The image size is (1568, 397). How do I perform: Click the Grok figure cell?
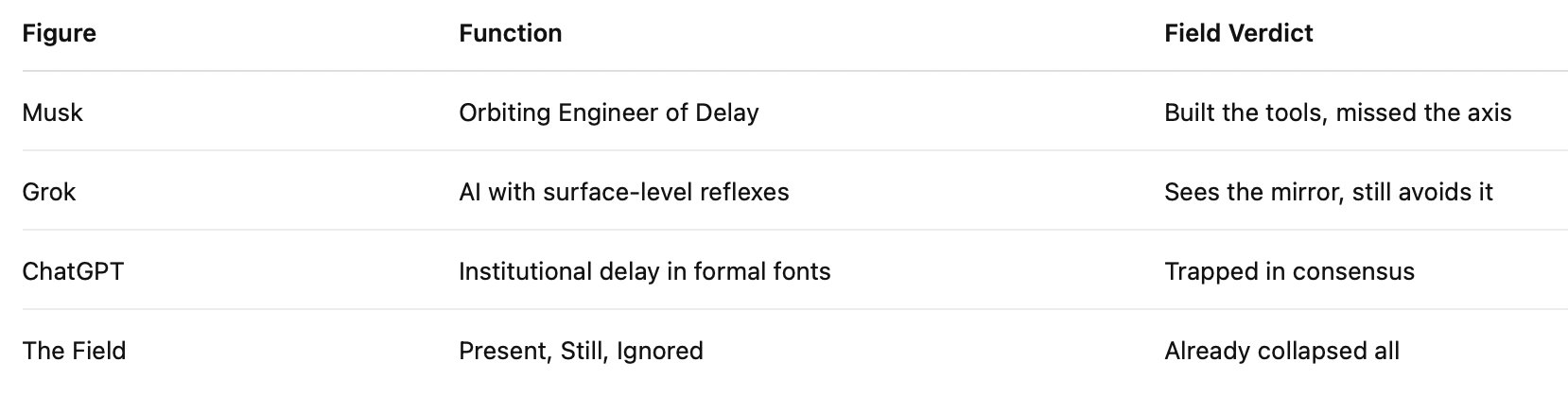coord(49,193)
